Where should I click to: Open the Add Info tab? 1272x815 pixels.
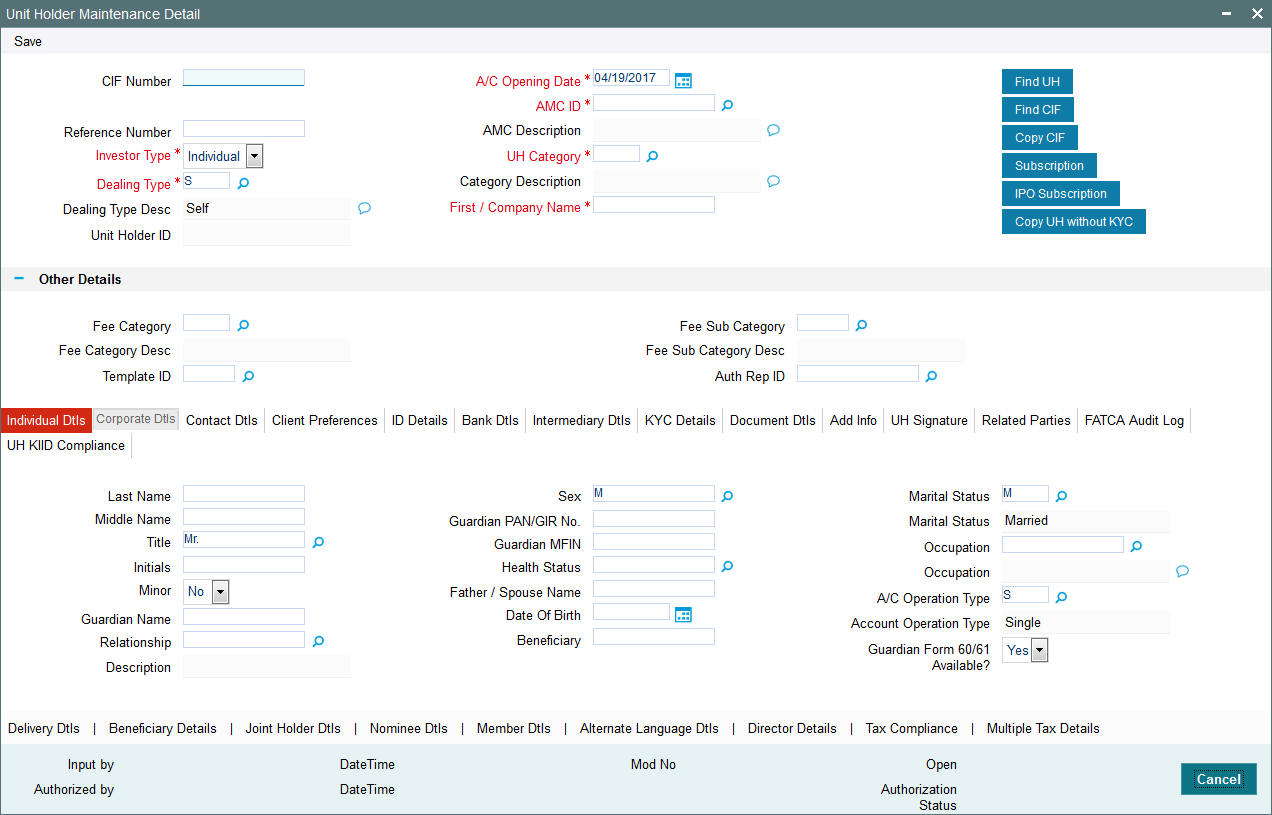tap(853, 420)
